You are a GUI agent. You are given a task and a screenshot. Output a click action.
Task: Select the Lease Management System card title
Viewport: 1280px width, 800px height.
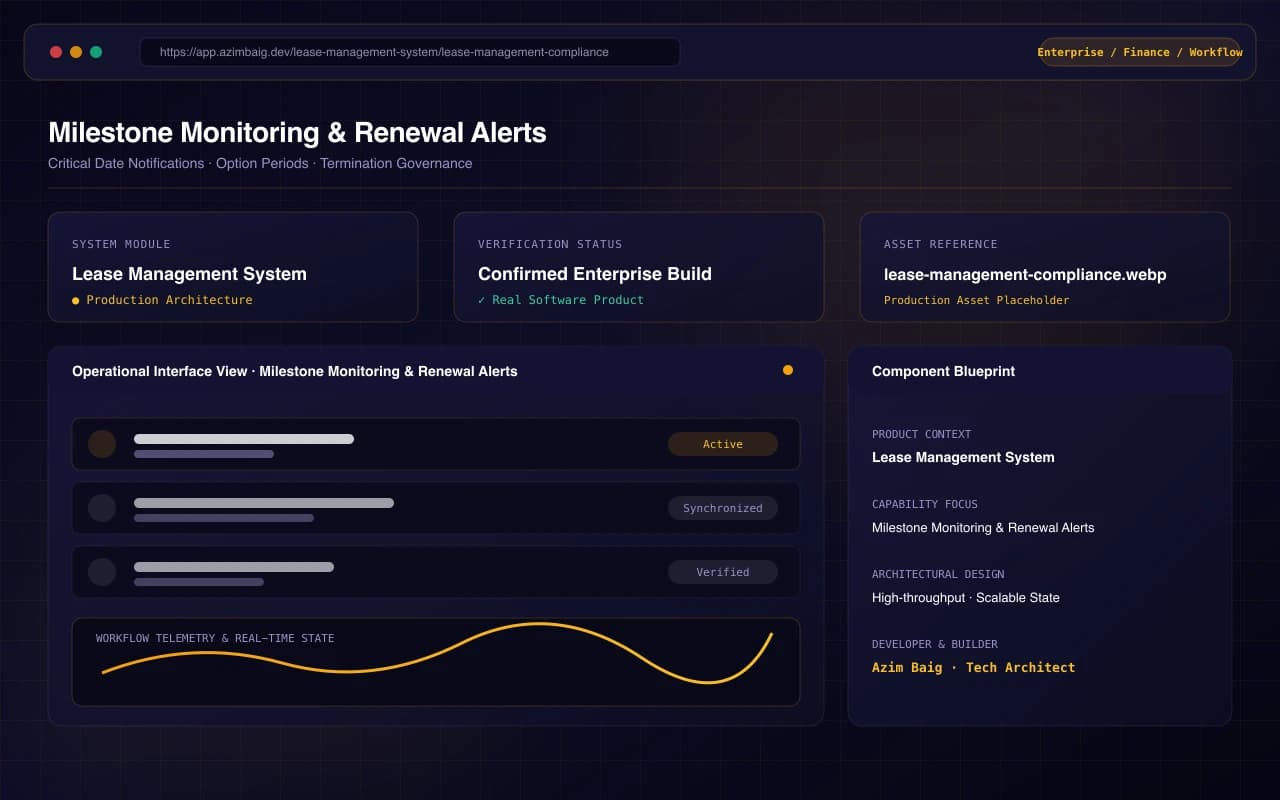pyautogui.click(x=189, y=274)
